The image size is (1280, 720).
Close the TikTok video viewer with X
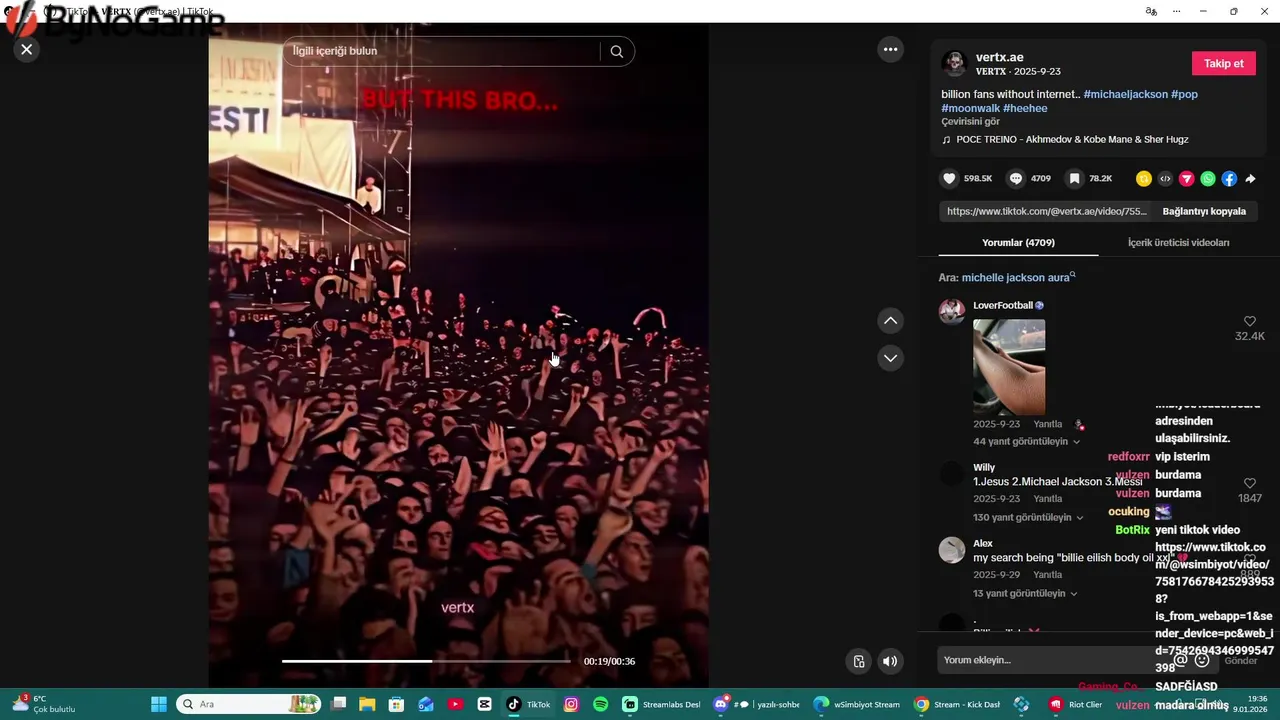pyautogui.click(x=27, y=49)
